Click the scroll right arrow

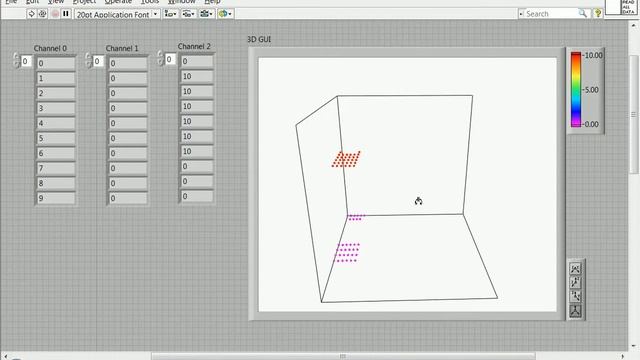pyautogui.click(x=623, y=356)
